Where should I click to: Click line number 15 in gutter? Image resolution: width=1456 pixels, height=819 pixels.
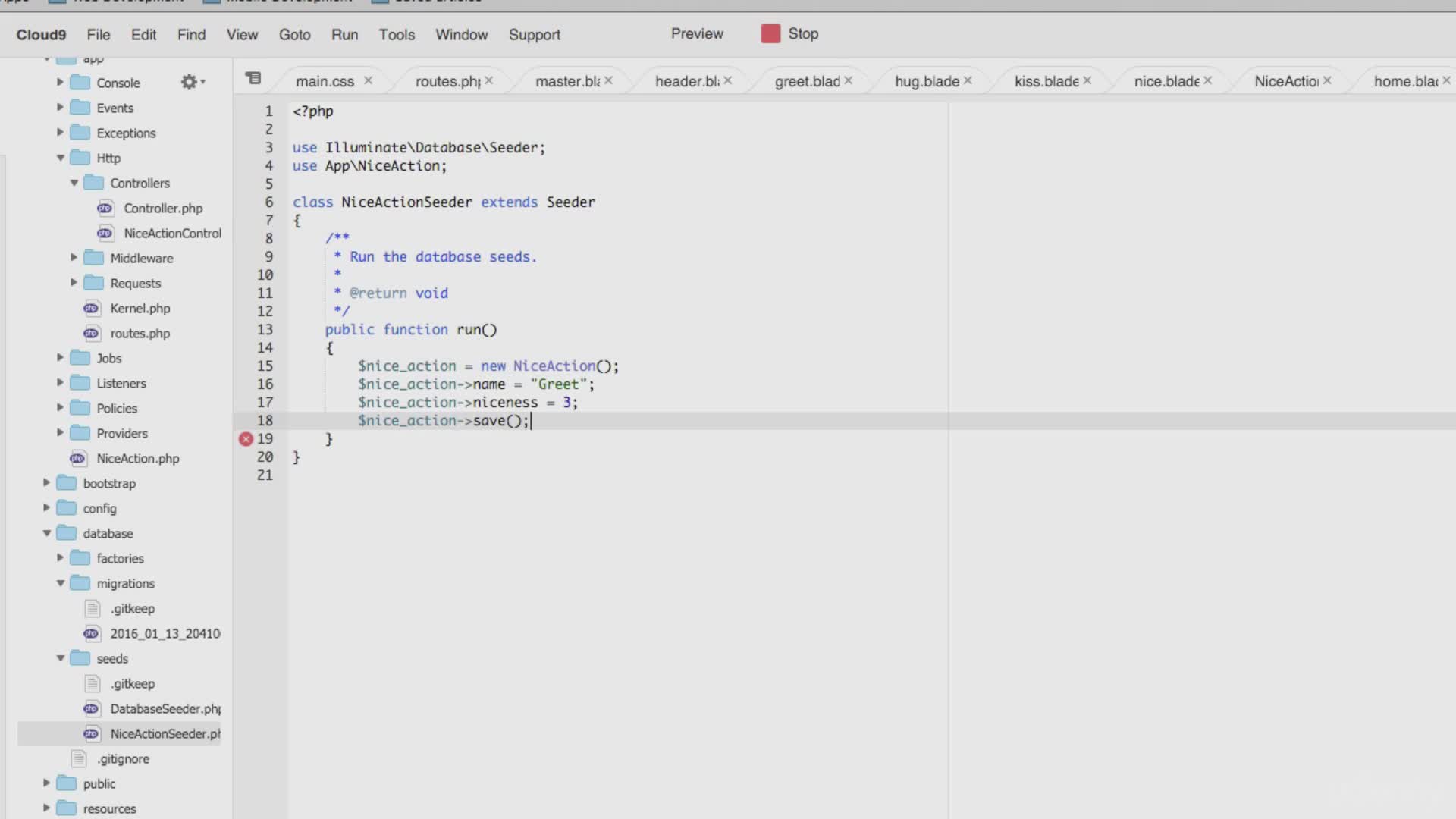pos(265,366)
